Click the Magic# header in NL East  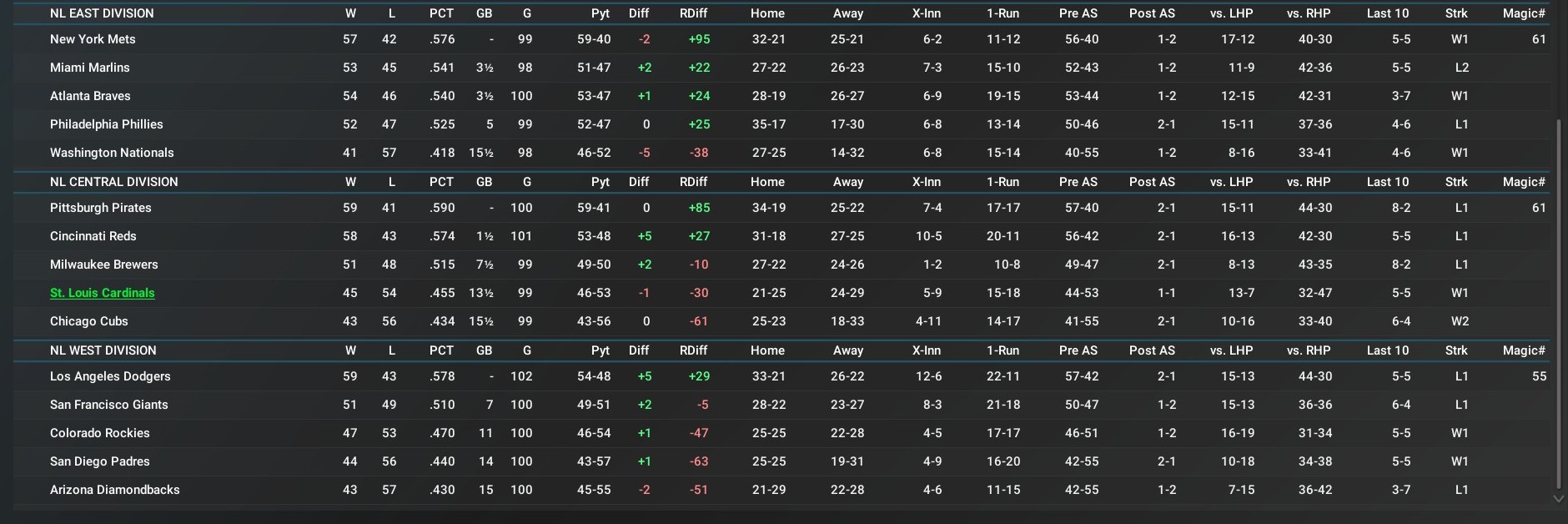(x=1524, y=13)
